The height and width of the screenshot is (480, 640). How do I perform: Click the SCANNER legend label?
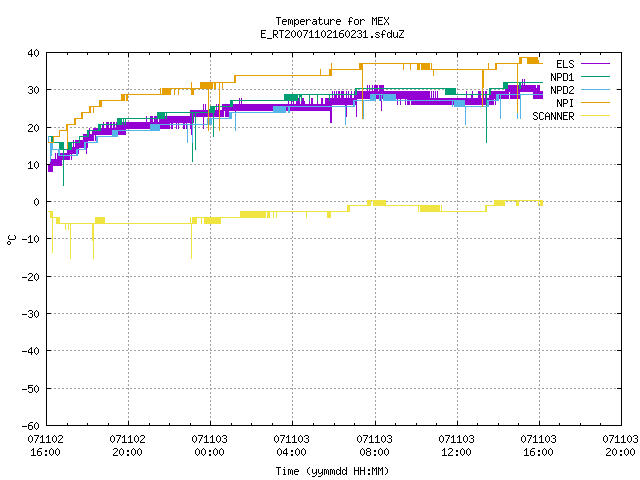553,116
